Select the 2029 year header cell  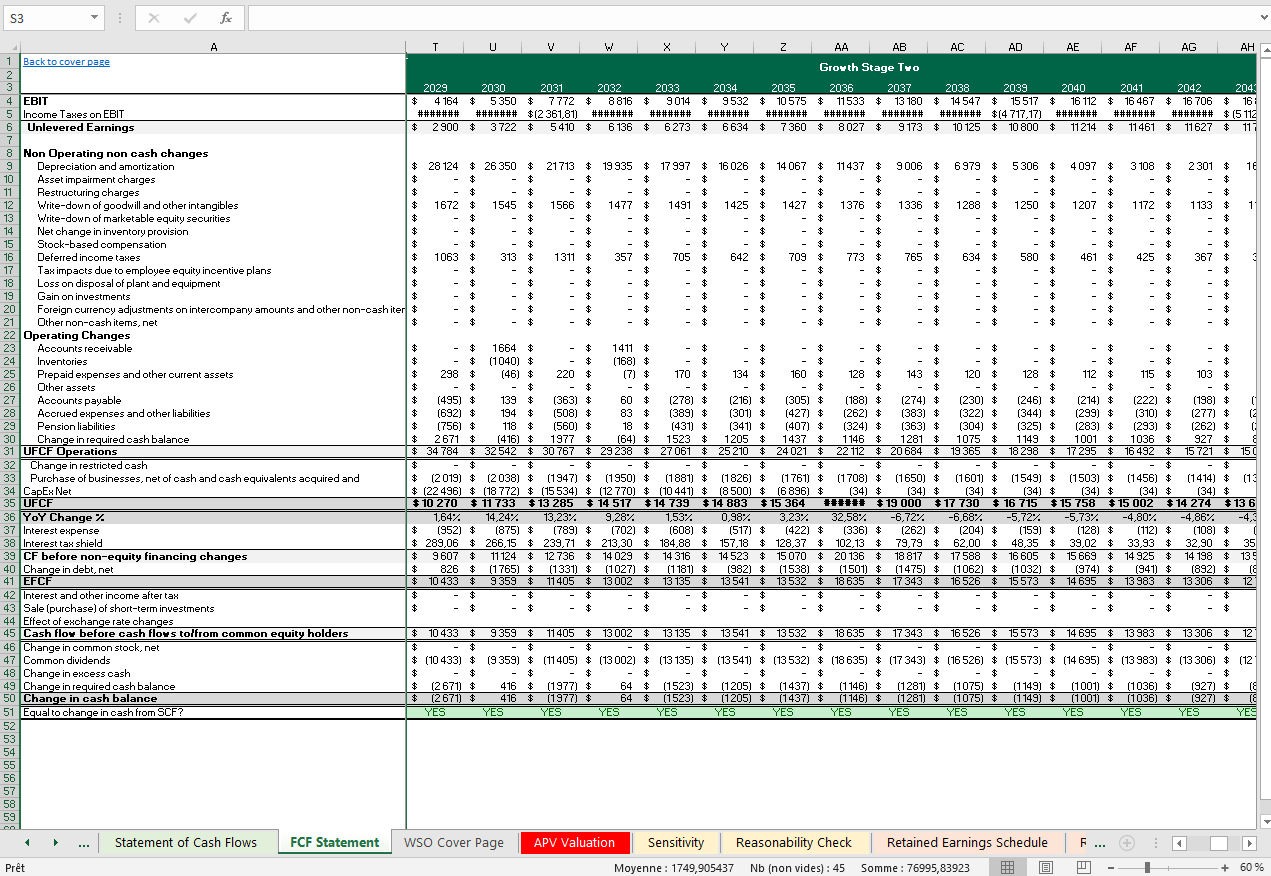(x=435, y=88)
